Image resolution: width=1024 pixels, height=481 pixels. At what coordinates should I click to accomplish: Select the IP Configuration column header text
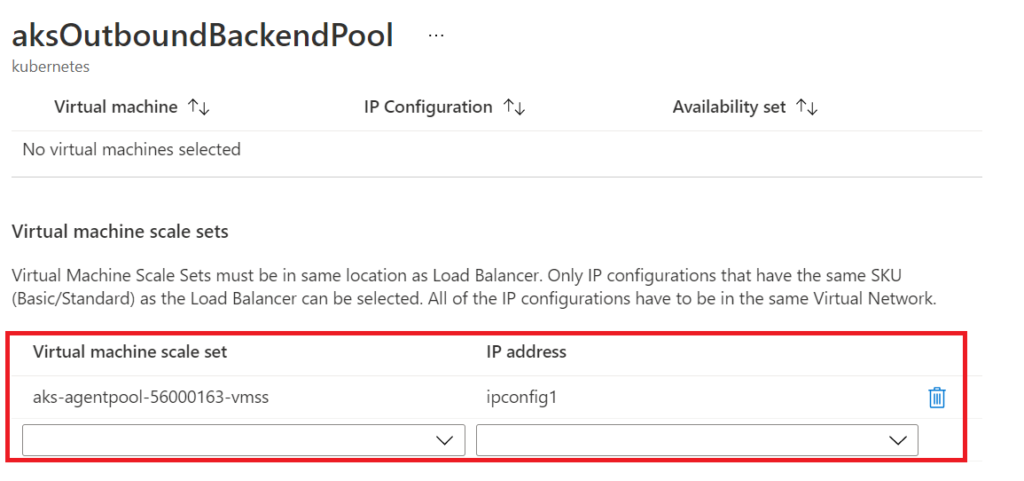pyautogui.click(x=428, y=107)
